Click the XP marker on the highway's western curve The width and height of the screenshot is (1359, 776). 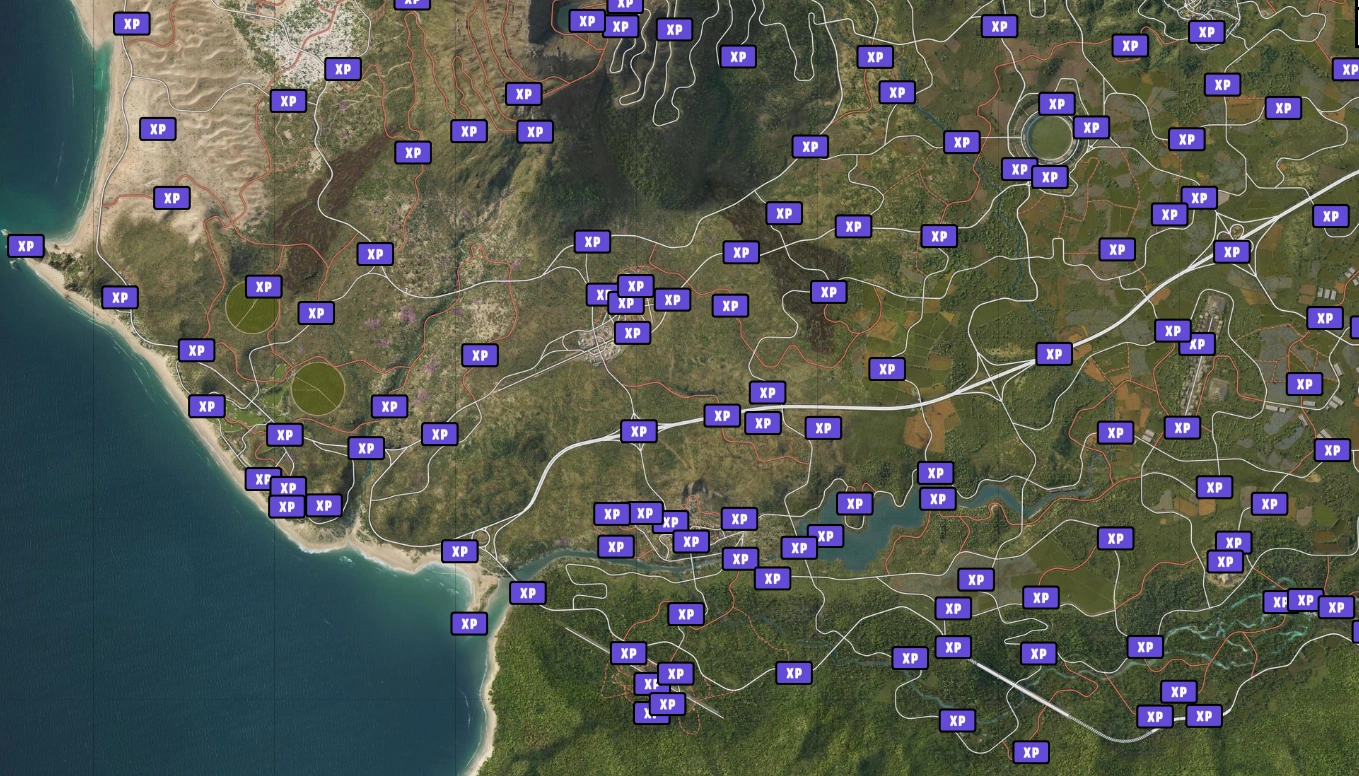638,432
